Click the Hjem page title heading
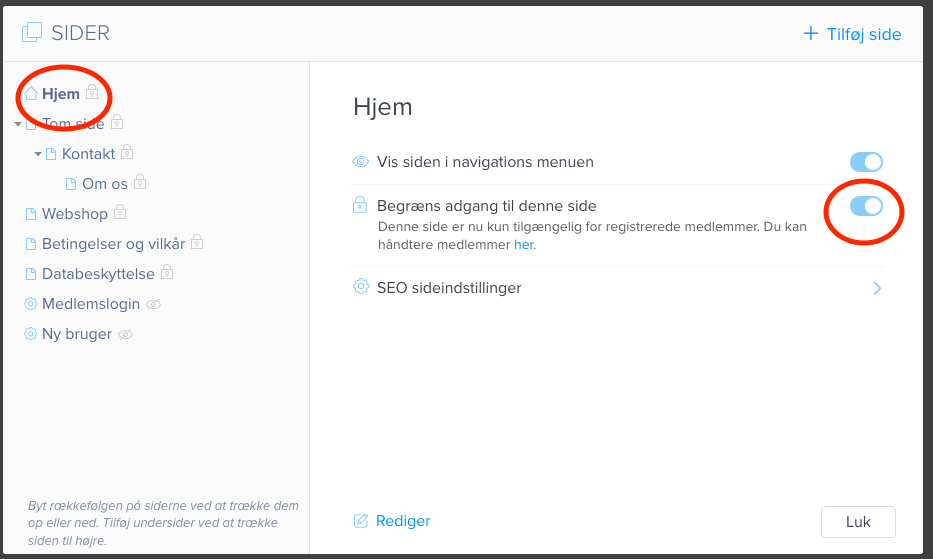This screenshot has width=933, height=559. point(383,107)
